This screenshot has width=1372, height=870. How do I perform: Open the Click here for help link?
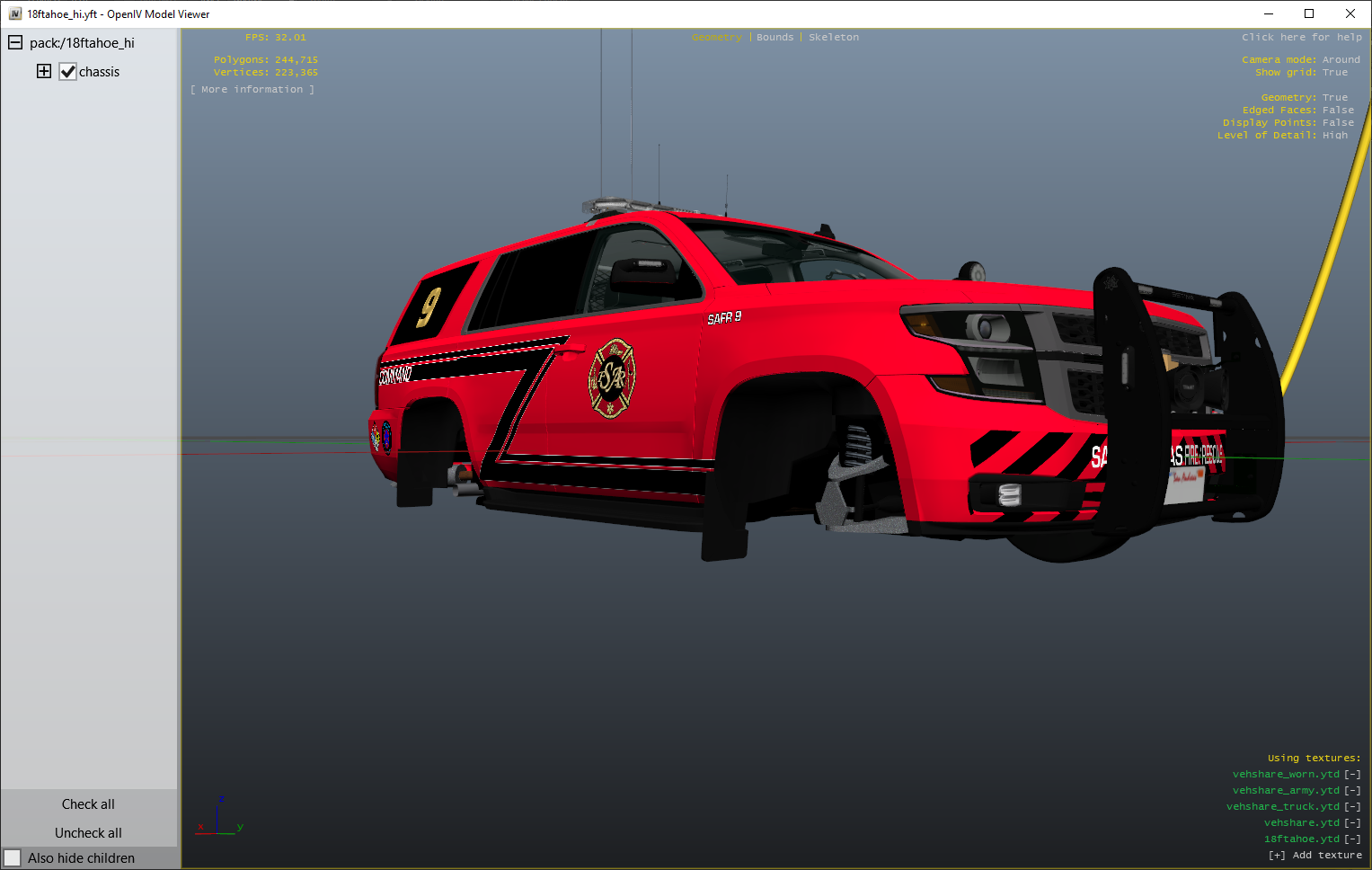point(1301,38)
